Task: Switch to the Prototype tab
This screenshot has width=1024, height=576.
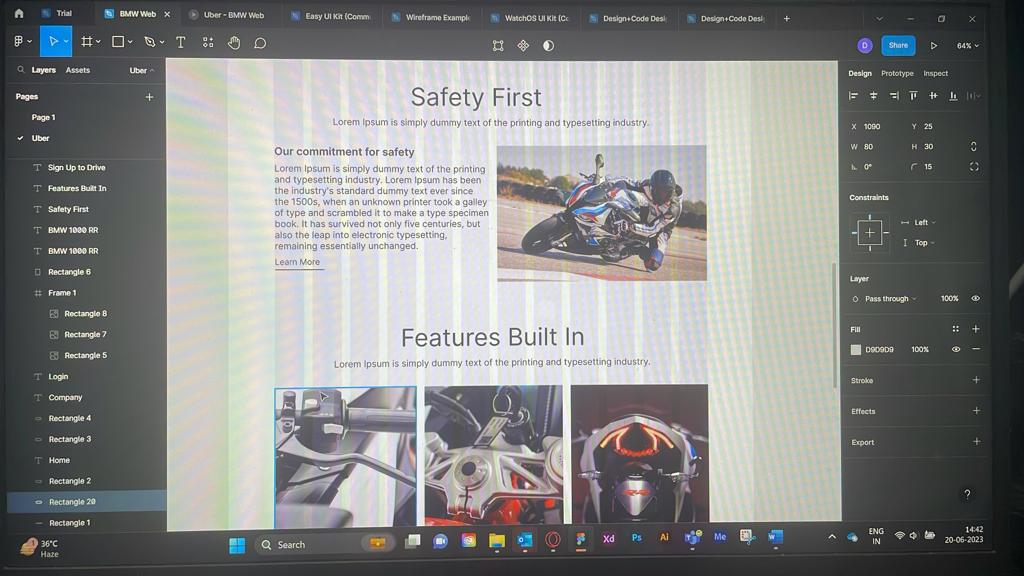Action: pos(897,73)
